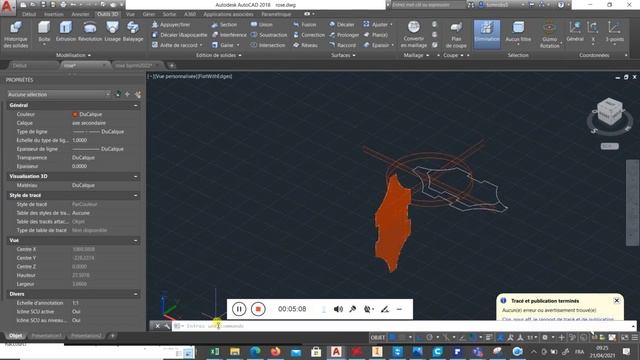640x360 pixels.
Task: Open the Gérer ribbon tab
Action: [149, 14]
